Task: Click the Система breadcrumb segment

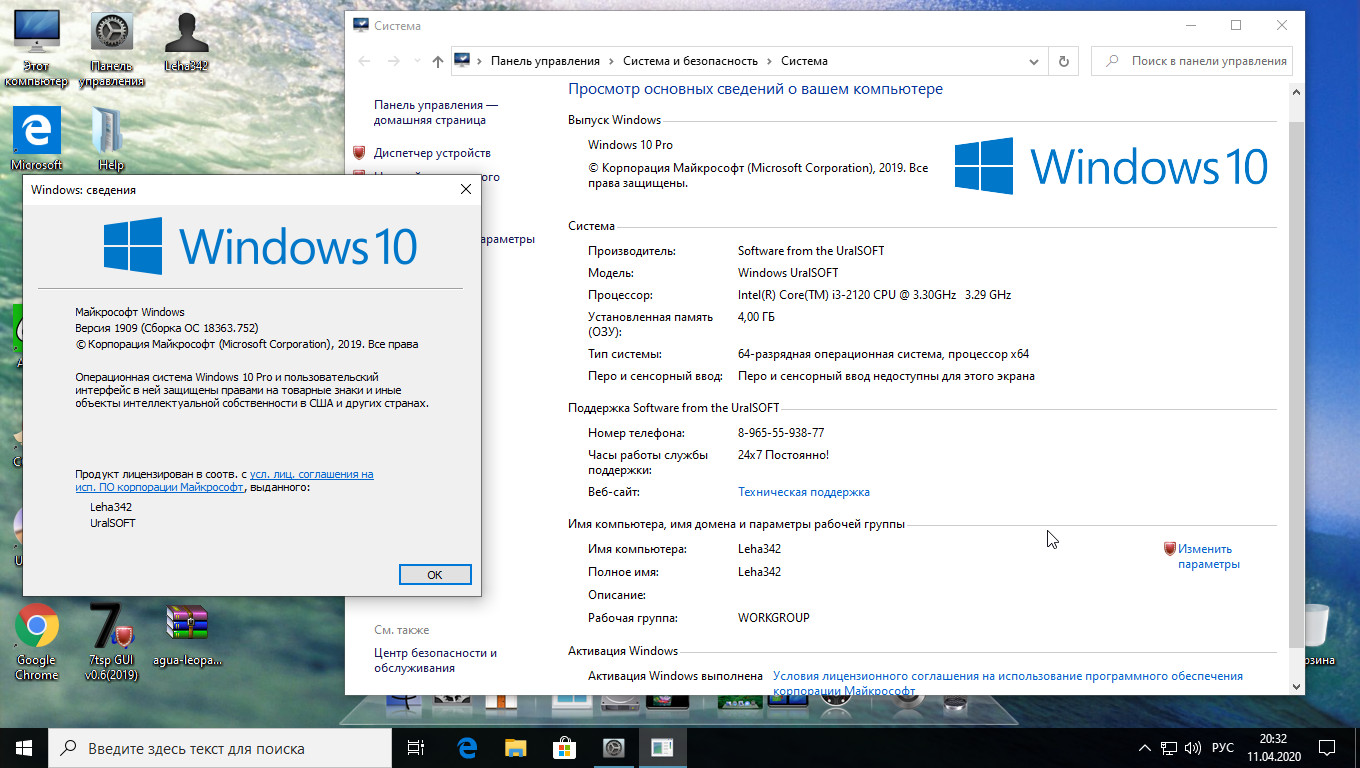Action: tap(804, 61)
